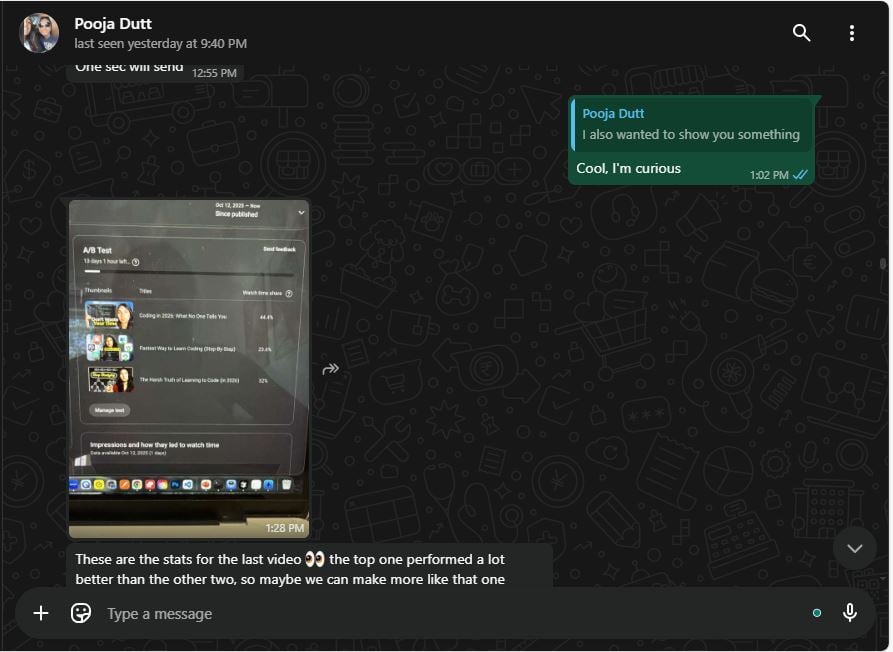Click the forward arrow beside the photo

tap(330, 369)
